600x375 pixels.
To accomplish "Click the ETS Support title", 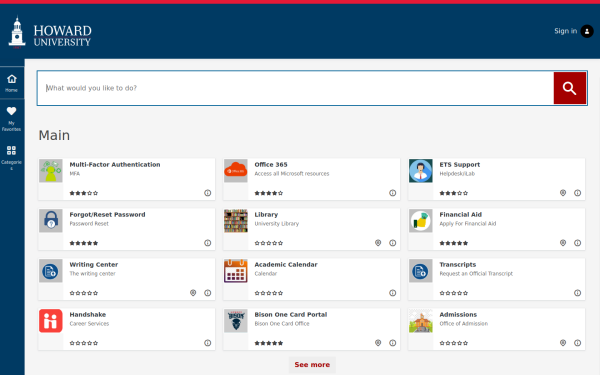I will (460, 165).
